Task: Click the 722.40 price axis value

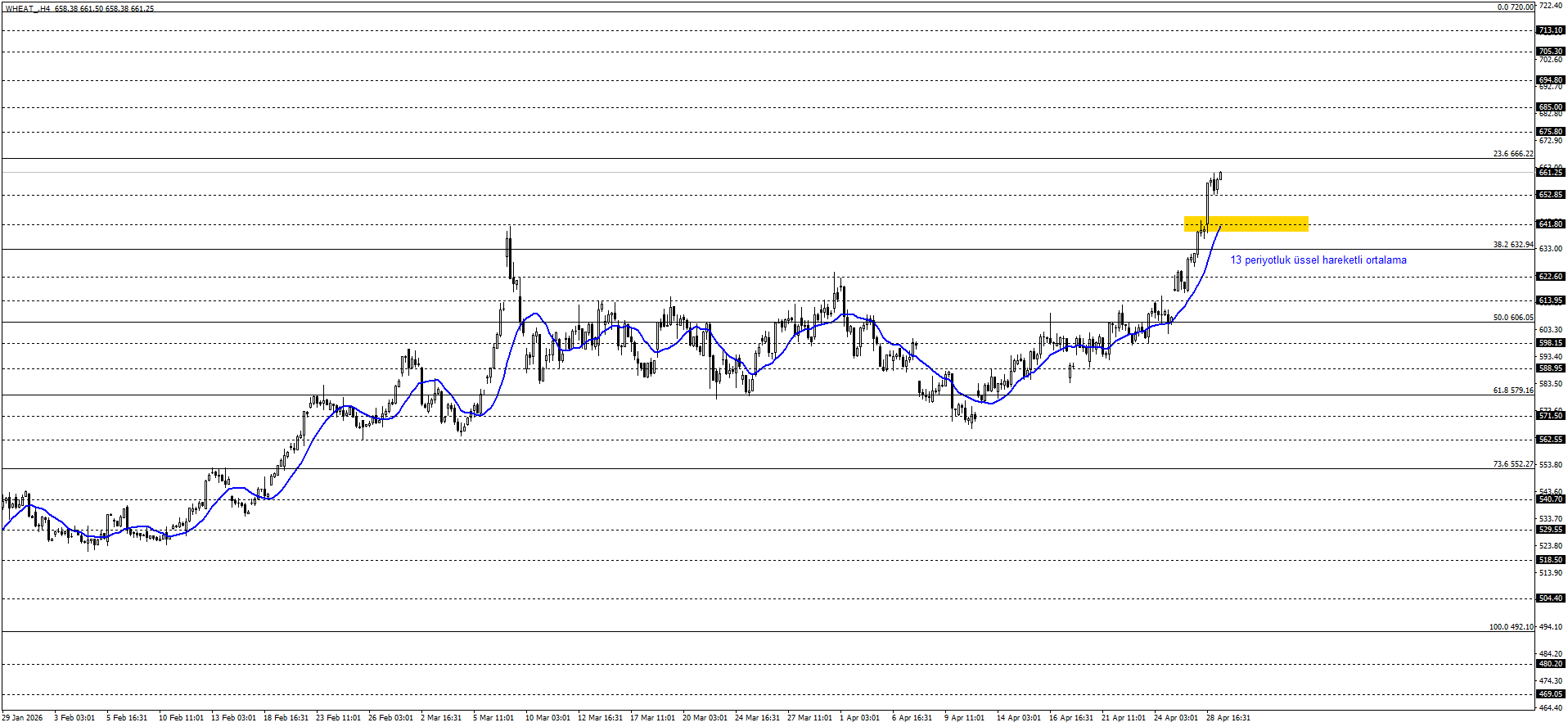Action: coord(1551,6)
